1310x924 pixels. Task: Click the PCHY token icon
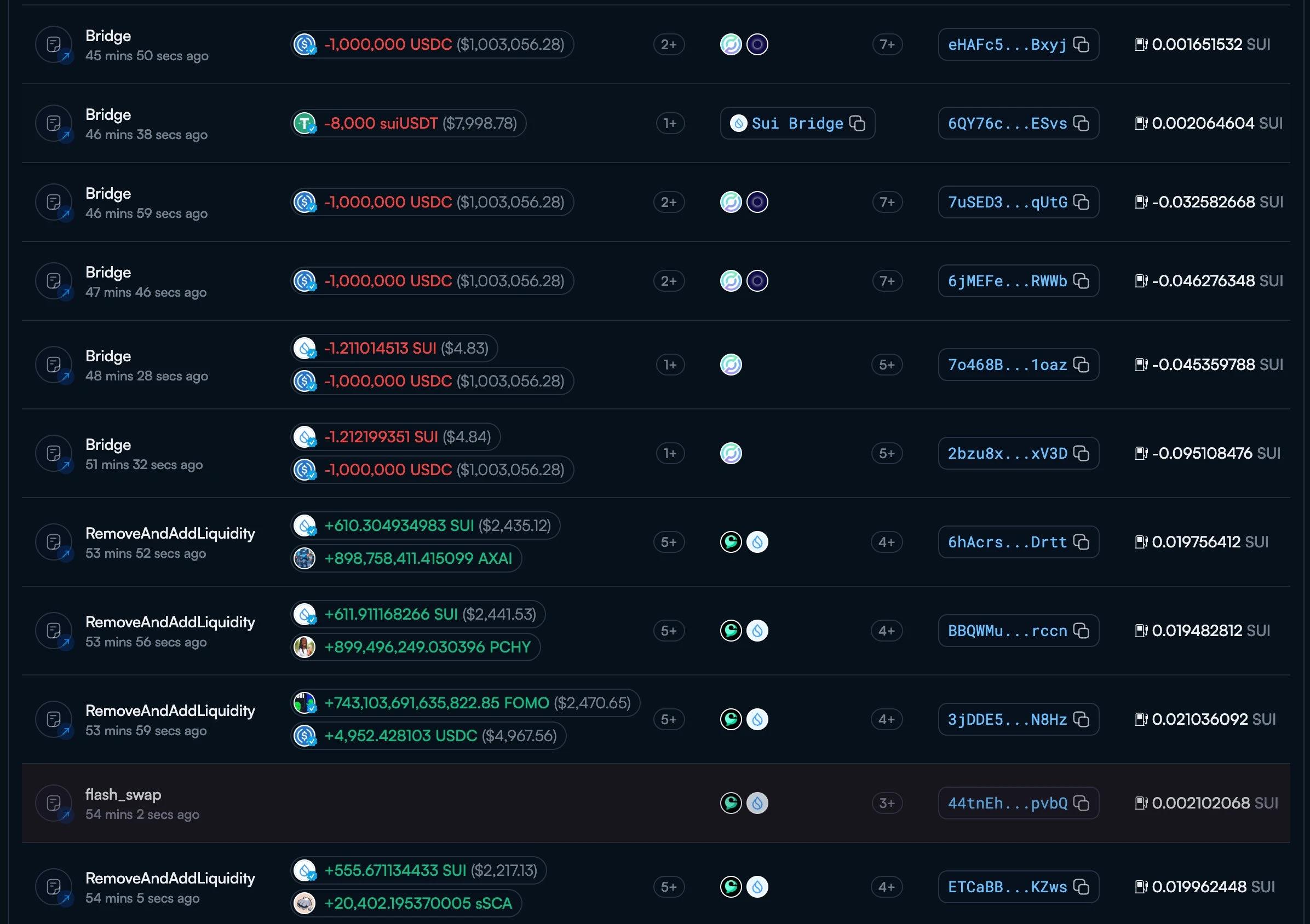(x=304, y=648)
